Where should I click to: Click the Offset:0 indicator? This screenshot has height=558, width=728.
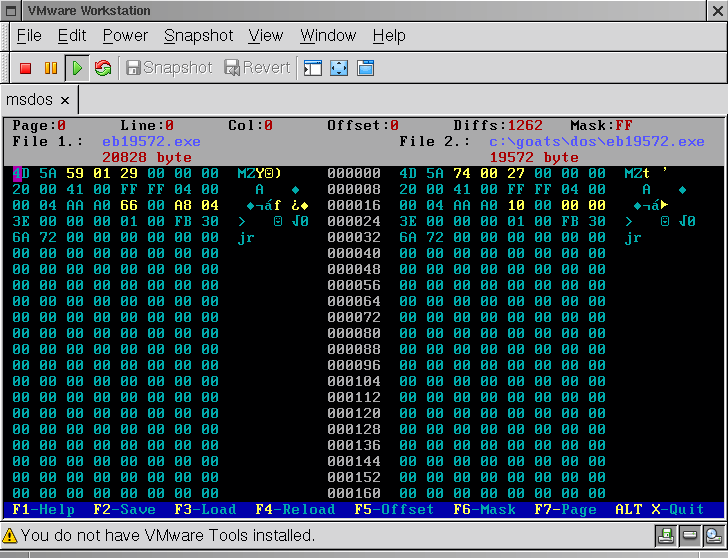[363, 125]
